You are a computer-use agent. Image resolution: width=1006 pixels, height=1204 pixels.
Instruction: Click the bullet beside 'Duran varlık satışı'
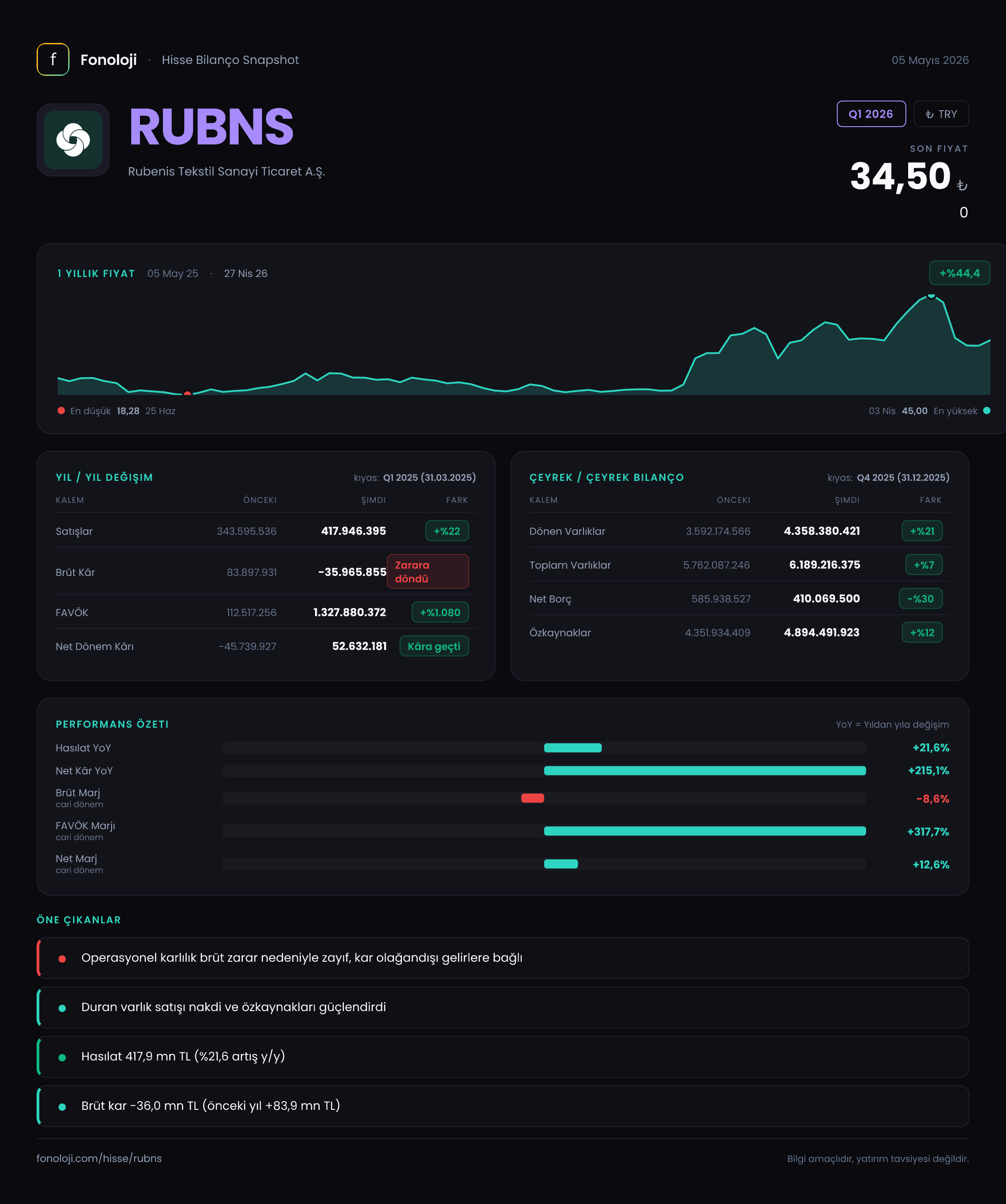coord(62,1008)
